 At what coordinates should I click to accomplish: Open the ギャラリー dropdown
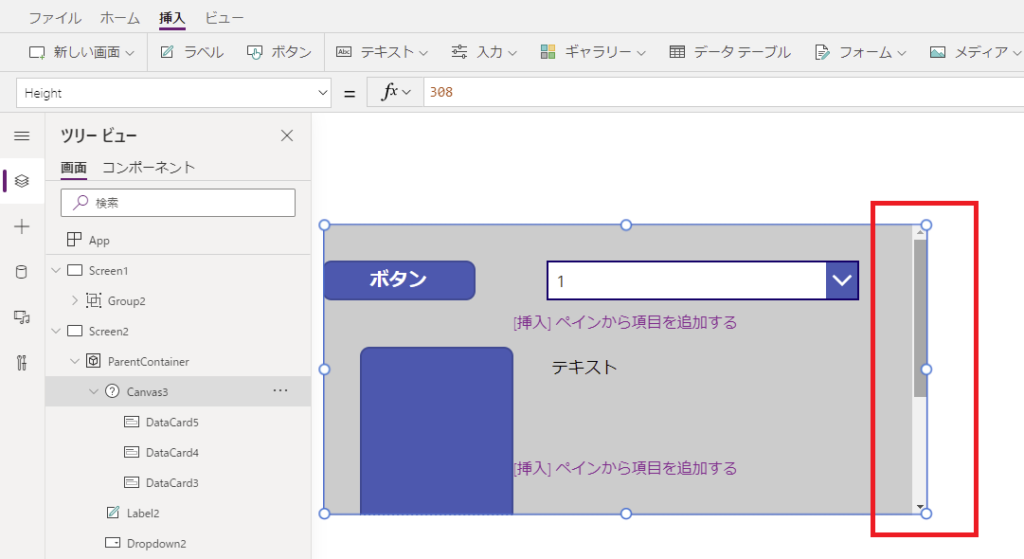pos(593,52)
